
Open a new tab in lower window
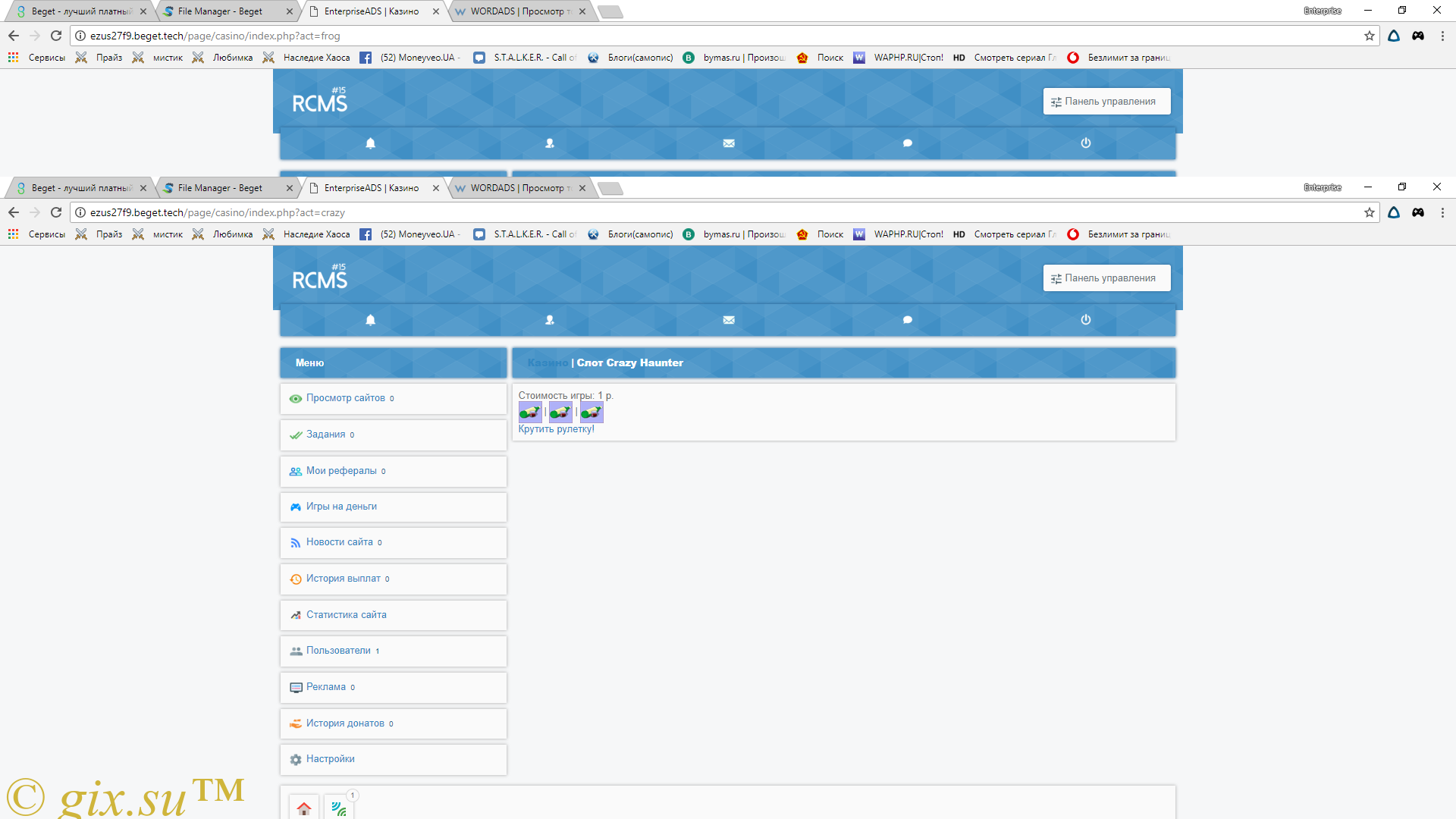click(610, 188)
